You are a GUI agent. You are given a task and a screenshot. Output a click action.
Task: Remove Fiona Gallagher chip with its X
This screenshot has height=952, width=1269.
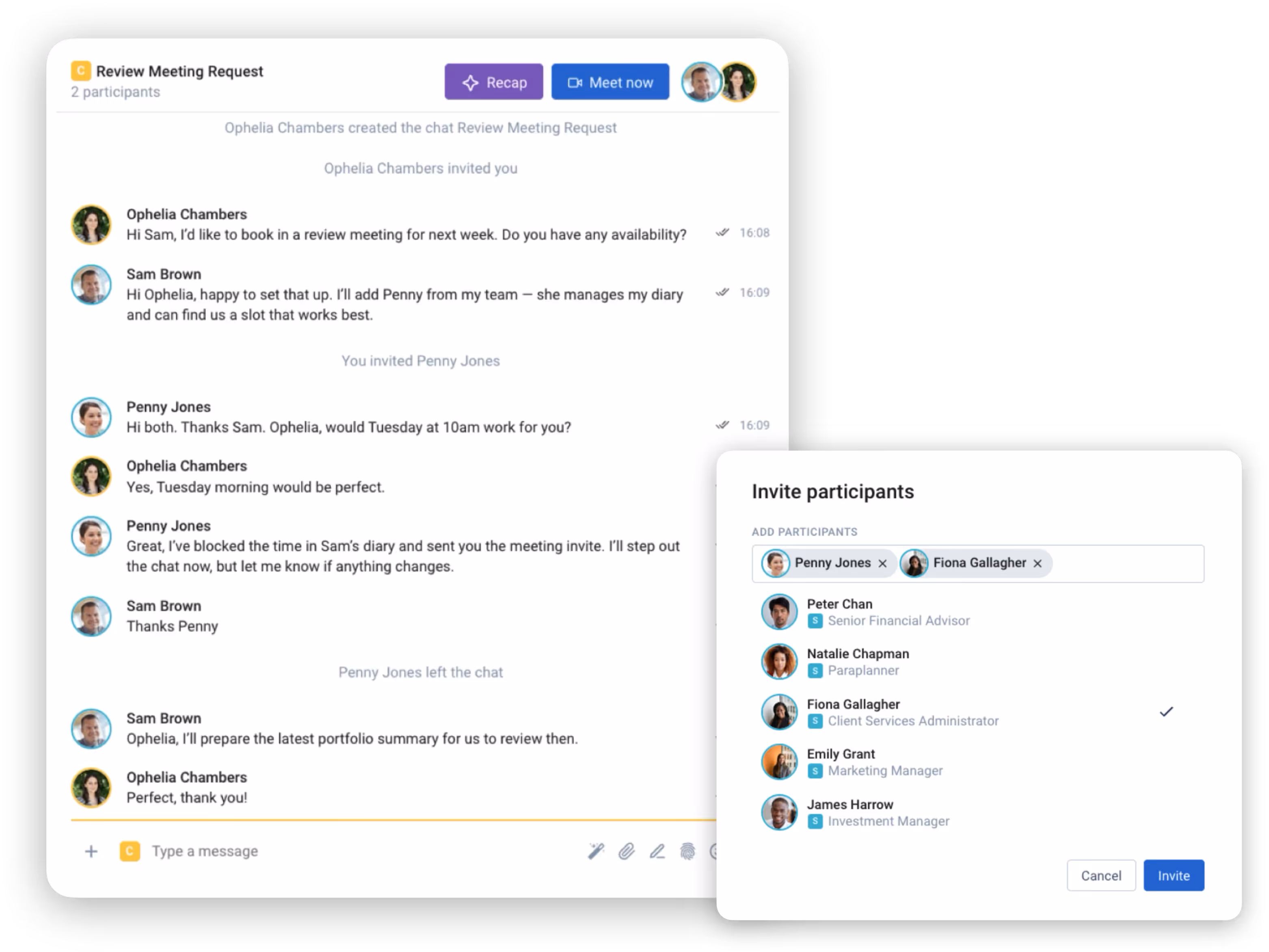pyautogui.click(x=1037, y=563)
